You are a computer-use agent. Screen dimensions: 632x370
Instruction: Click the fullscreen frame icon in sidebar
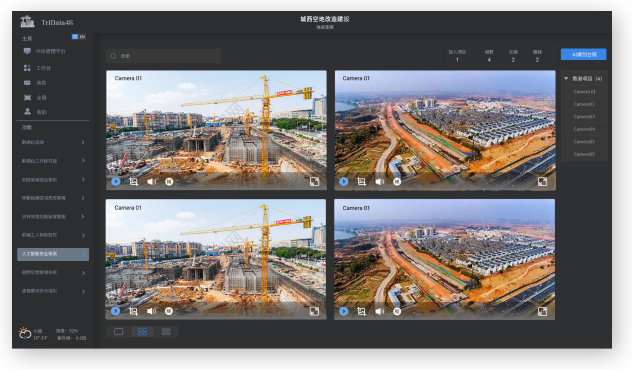pos(27,98)
